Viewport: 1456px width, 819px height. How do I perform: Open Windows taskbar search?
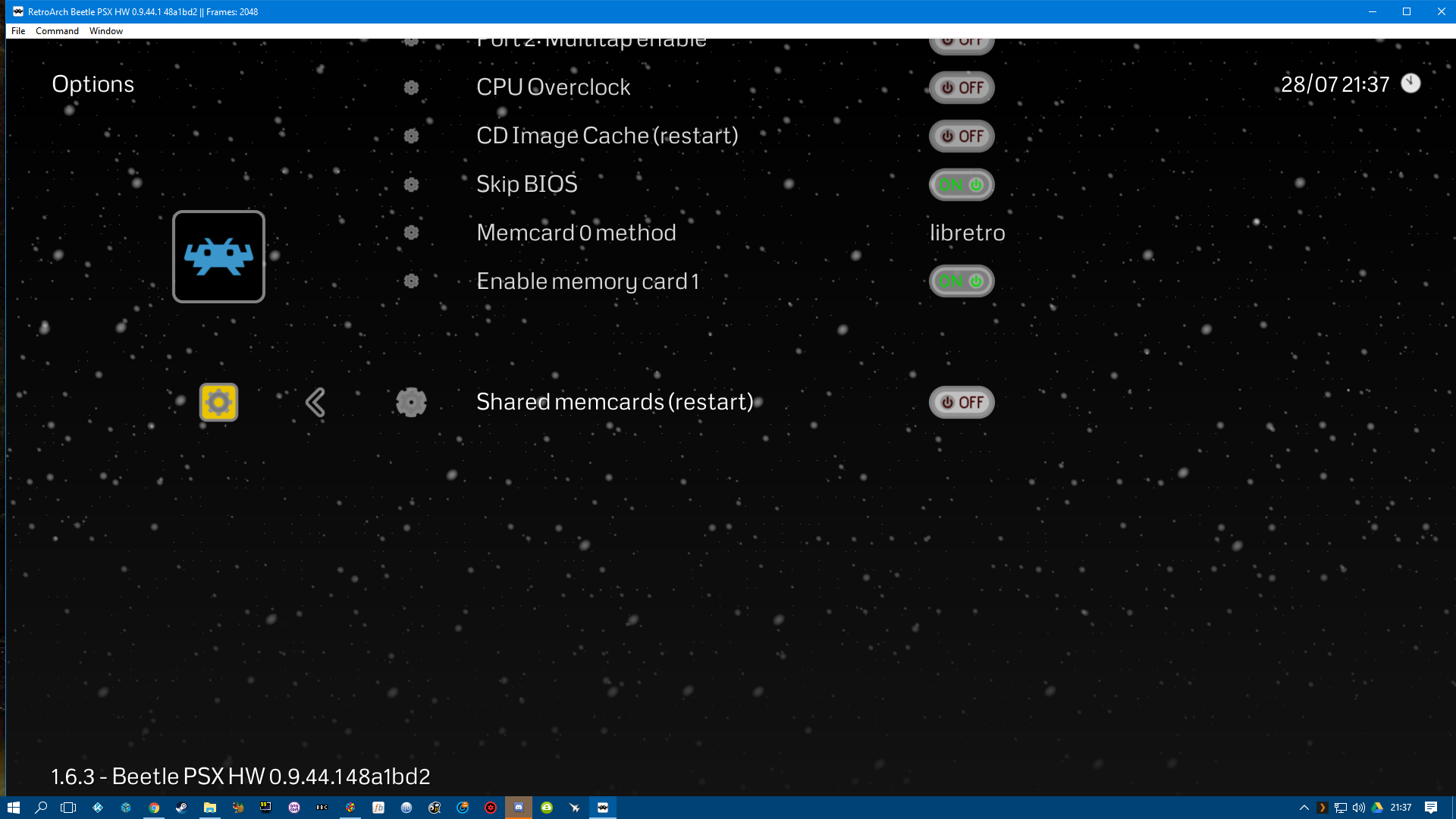[41, 808]
